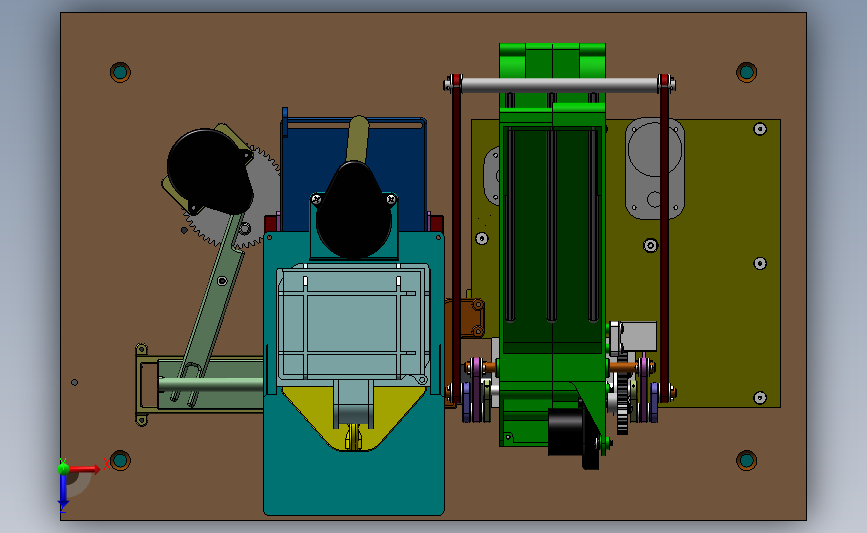
Task: Select the bottom-right screw on the olive plate
Action: [760, 398]
